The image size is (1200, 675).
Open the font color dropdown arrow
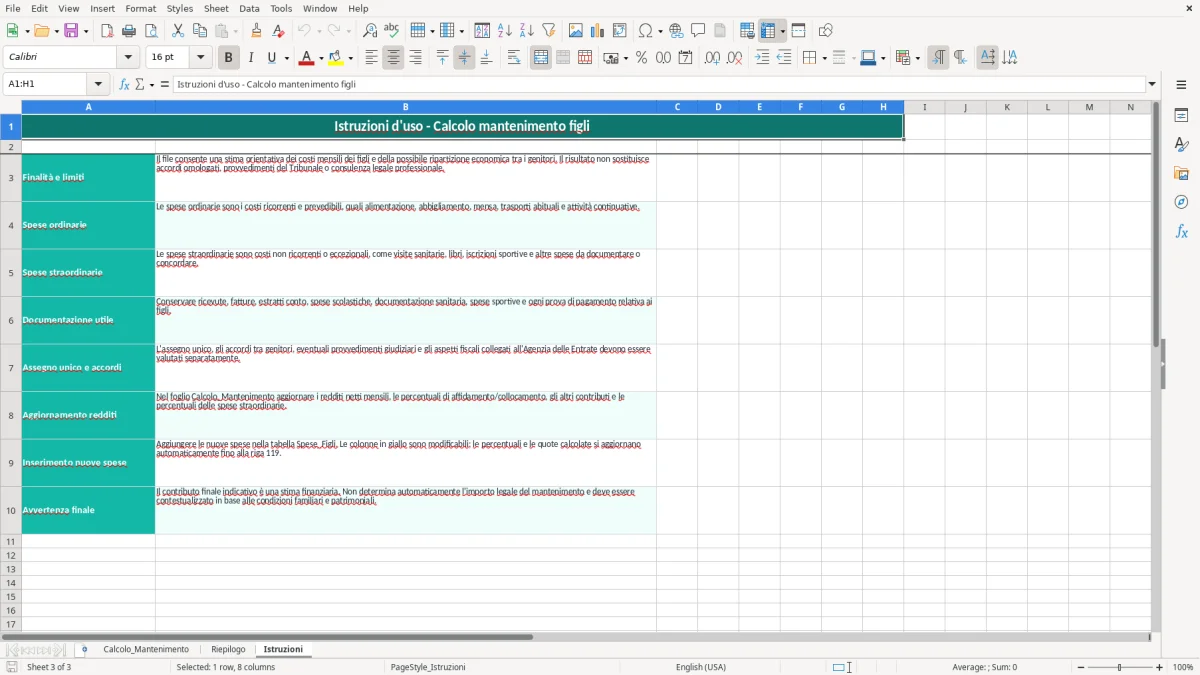[320, 58]
